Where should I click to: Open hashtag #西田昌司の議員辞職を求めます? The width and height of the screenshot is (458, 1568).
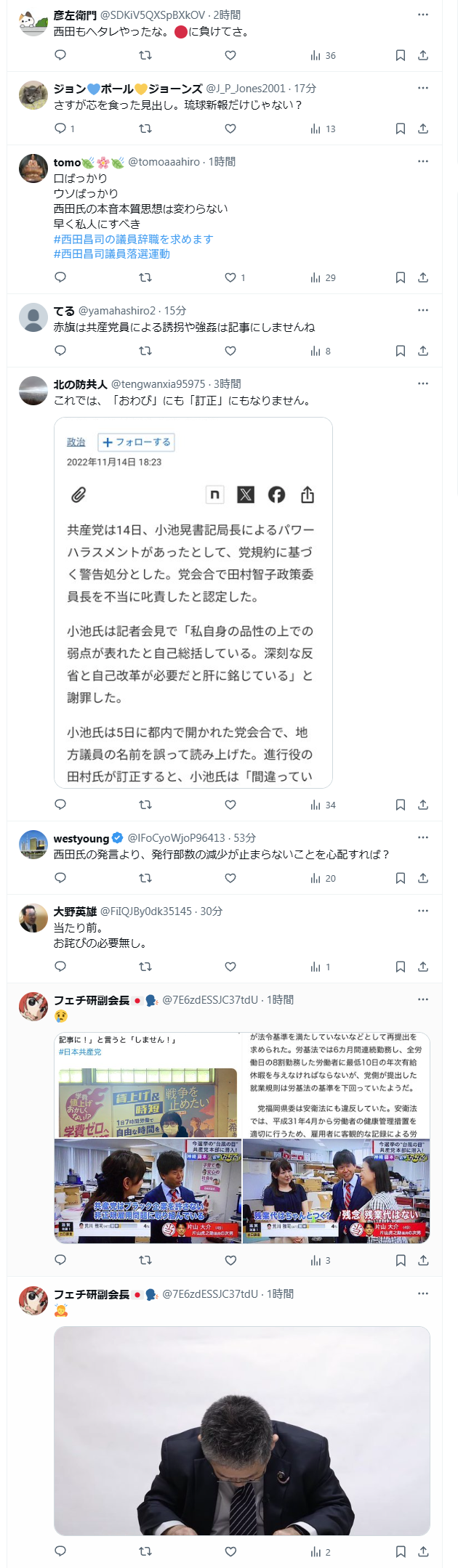tap(133, 239)
